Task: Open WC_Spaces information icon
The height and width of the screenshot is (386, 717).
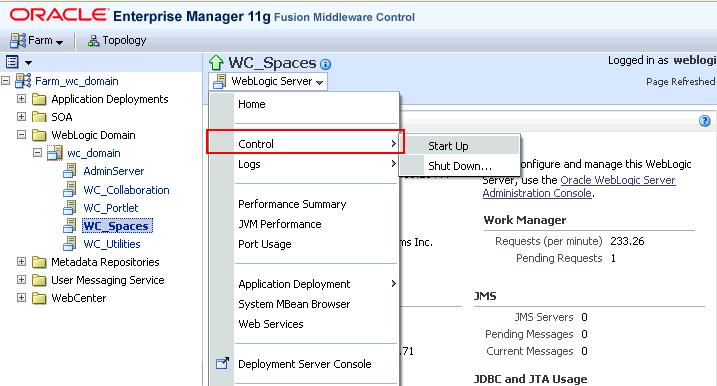Action: coord(325,64)
